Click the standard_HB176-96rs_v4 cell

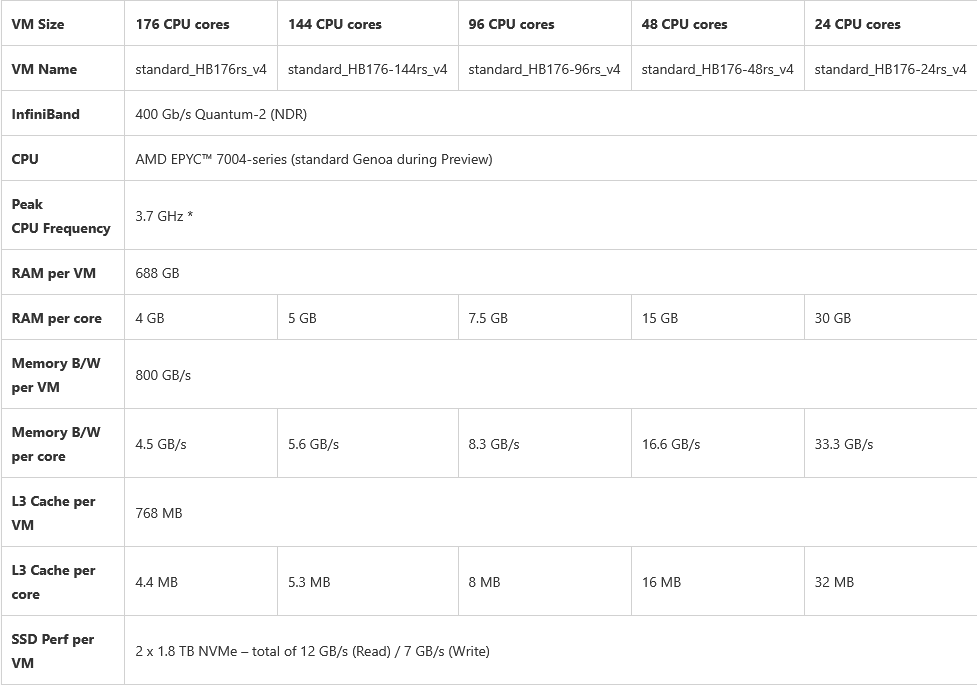point(544,69)
